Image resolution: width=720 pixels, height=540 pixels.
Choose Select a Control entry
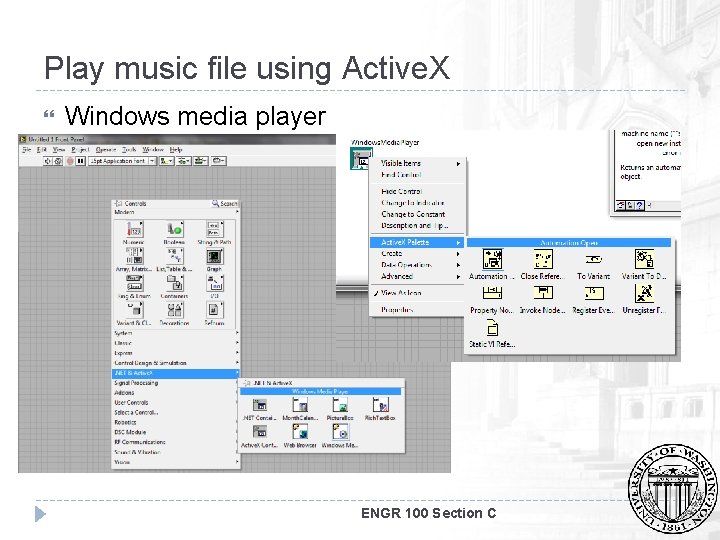click(x=176, y=412)
